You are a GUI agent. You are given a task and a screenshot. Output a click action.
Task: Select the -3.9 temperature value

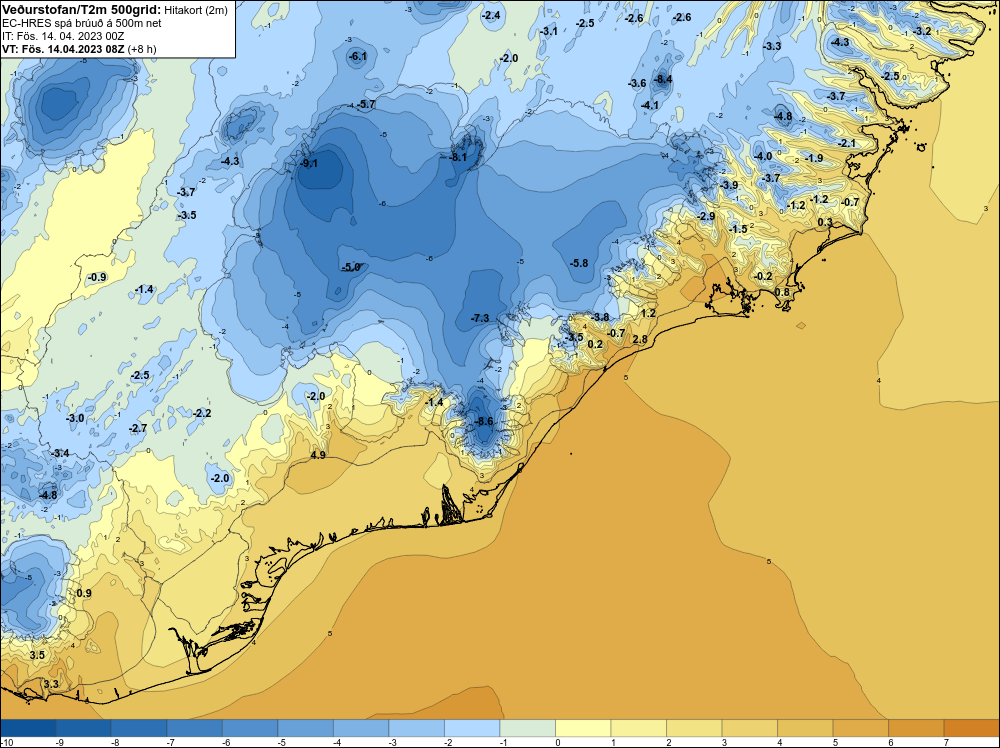(x=728, y=185)
